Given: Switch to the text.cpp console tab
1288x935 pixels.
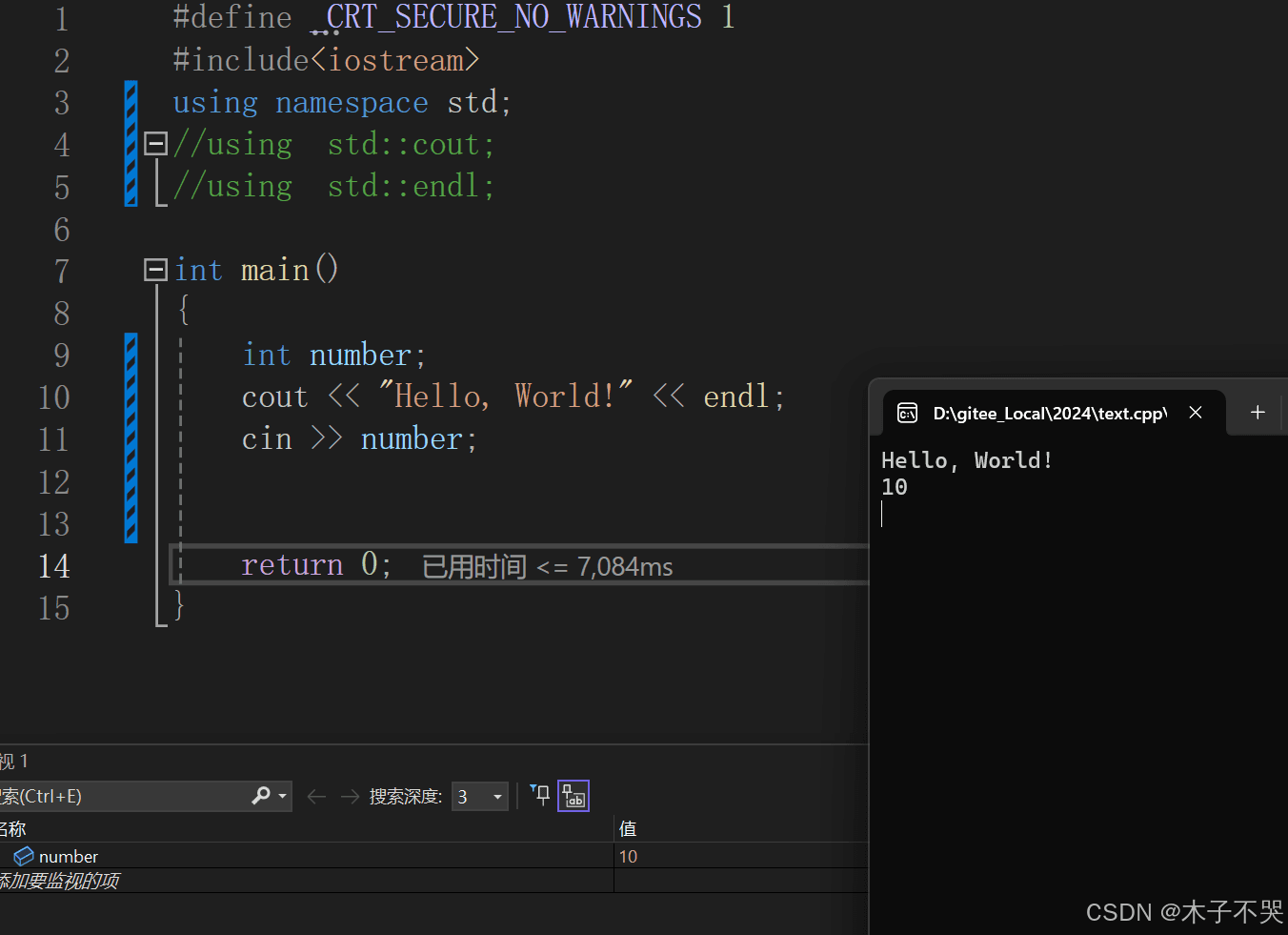Looking at the screenshot, I should pos(1049,413).
